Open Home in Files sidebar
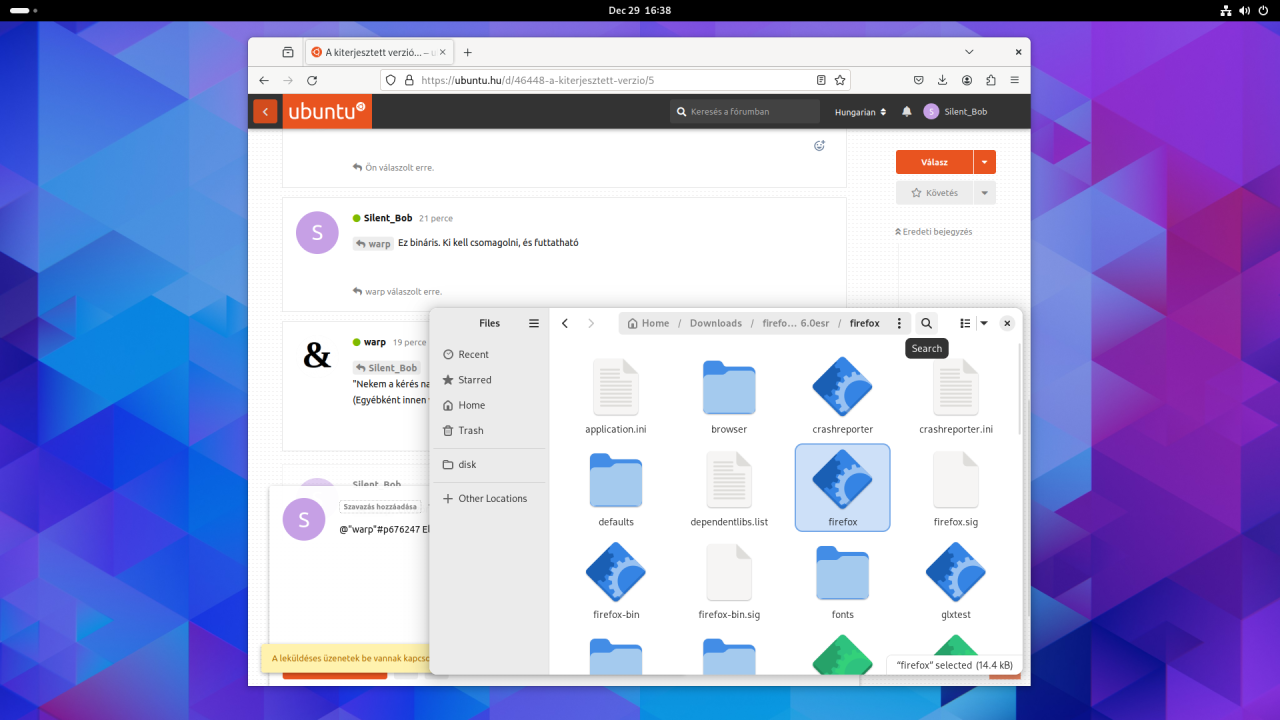This screenshot has width=1280, height=720. pyautogui.click(x=488, y=405)
